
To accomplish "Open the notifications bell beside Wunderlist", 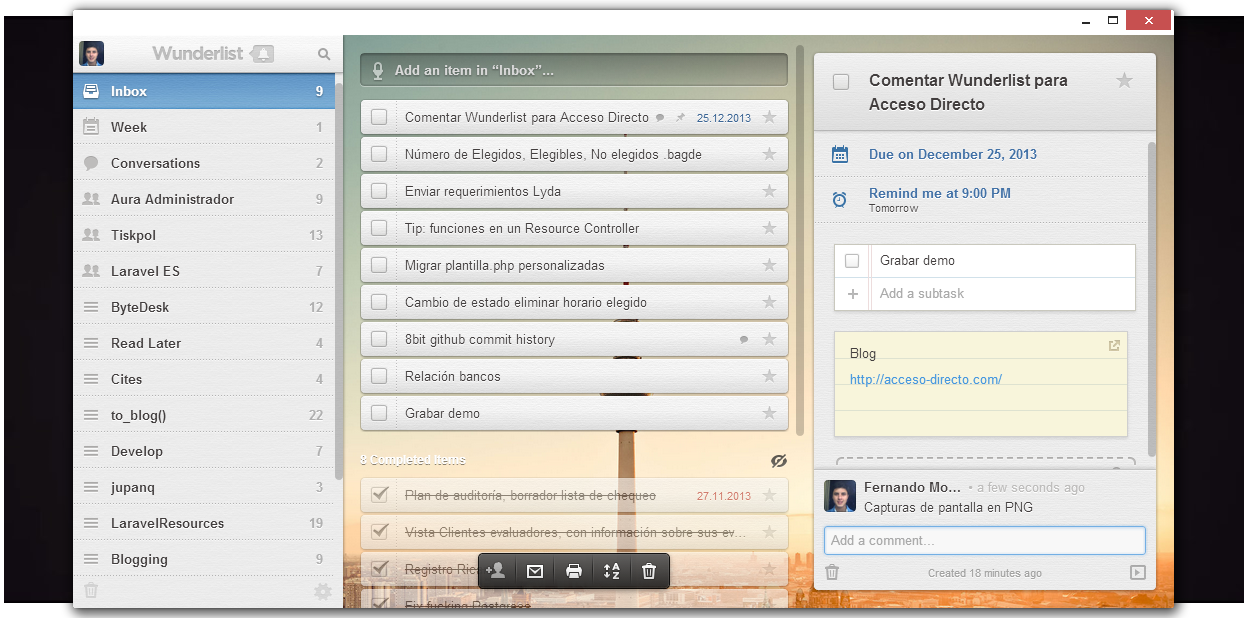I will pyautogui.click(x=261, y=54).
